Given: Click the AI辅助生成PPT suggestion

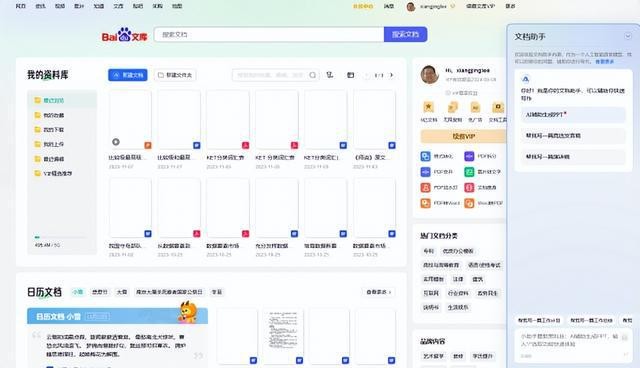Looking at the screenshot, I should click(x=573, y=115).
